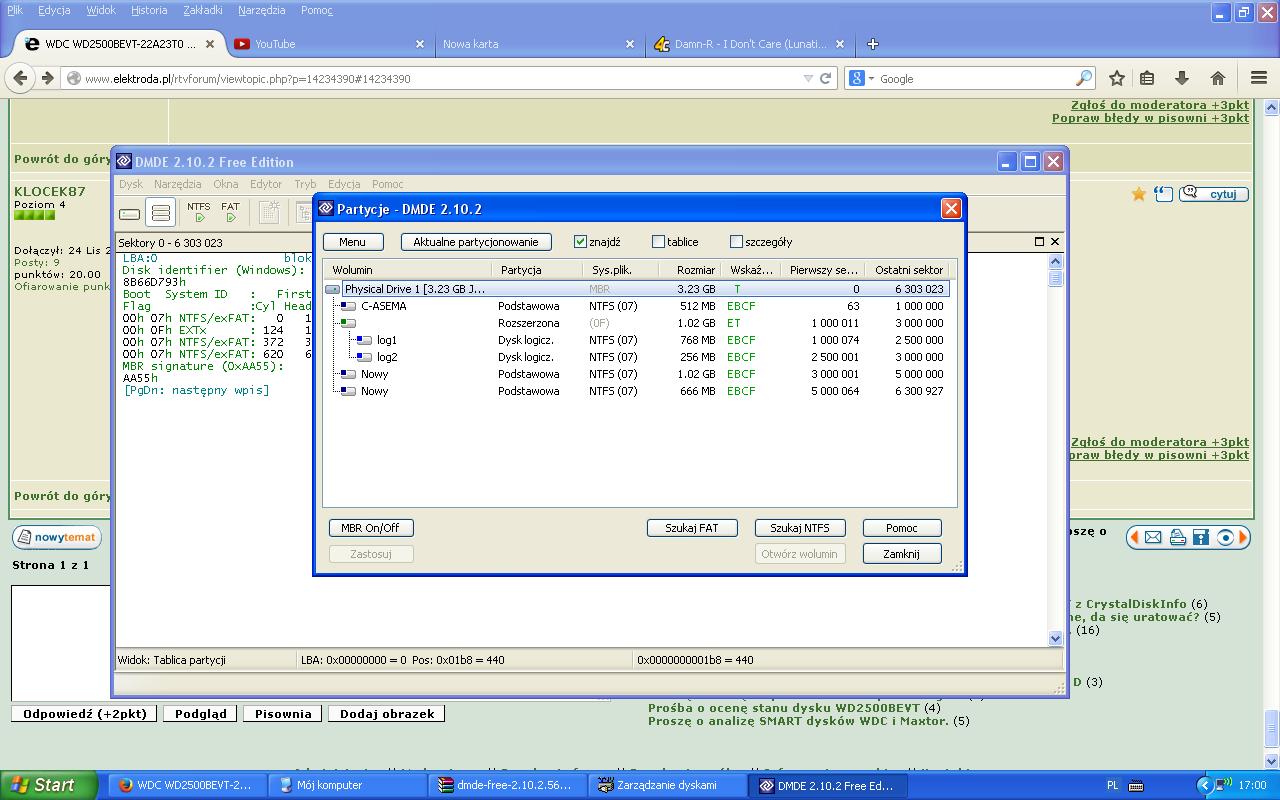Click the Szukaj NTFS button

[800, 528]
